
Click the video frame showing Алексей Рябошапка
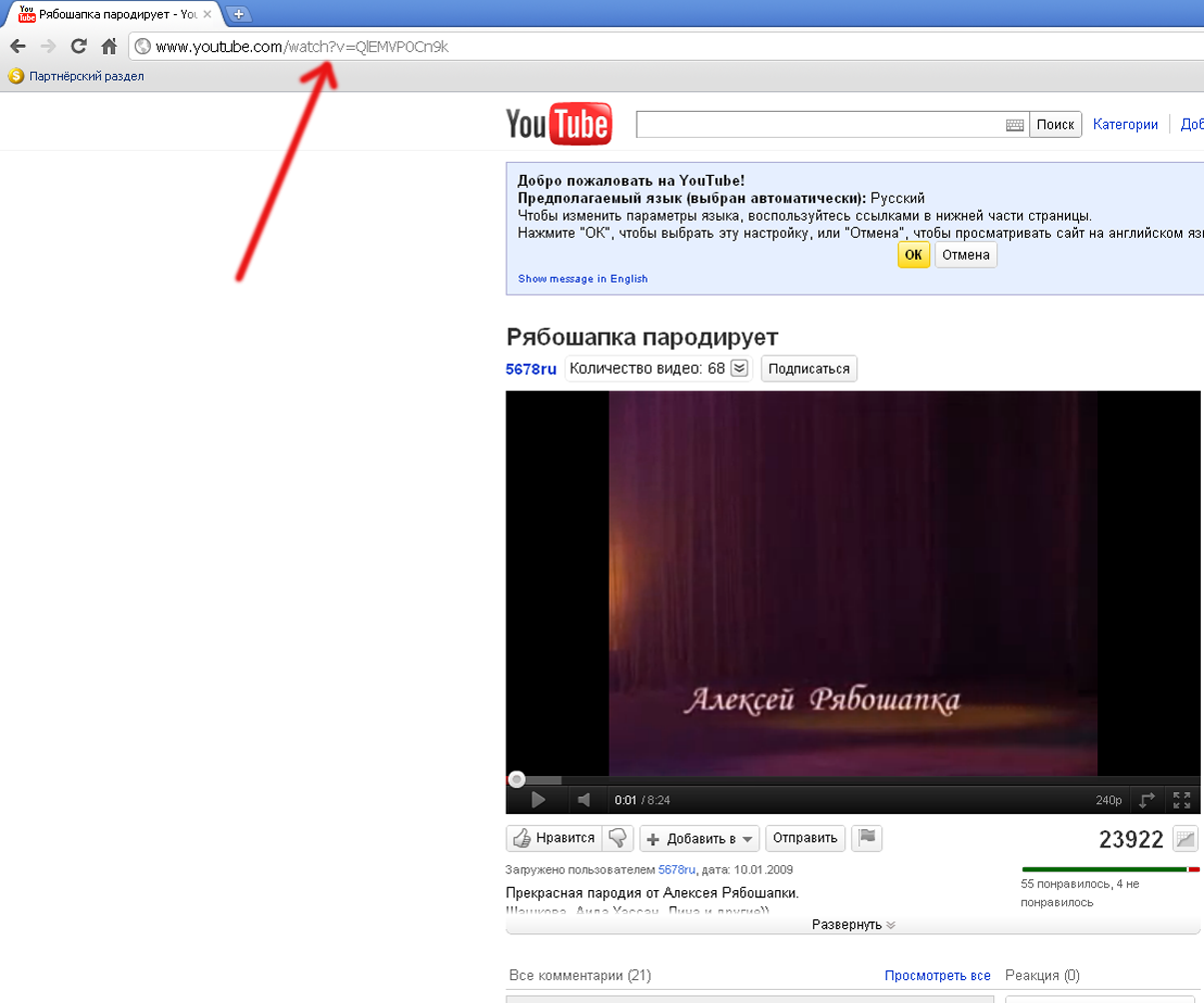(853, 582)
